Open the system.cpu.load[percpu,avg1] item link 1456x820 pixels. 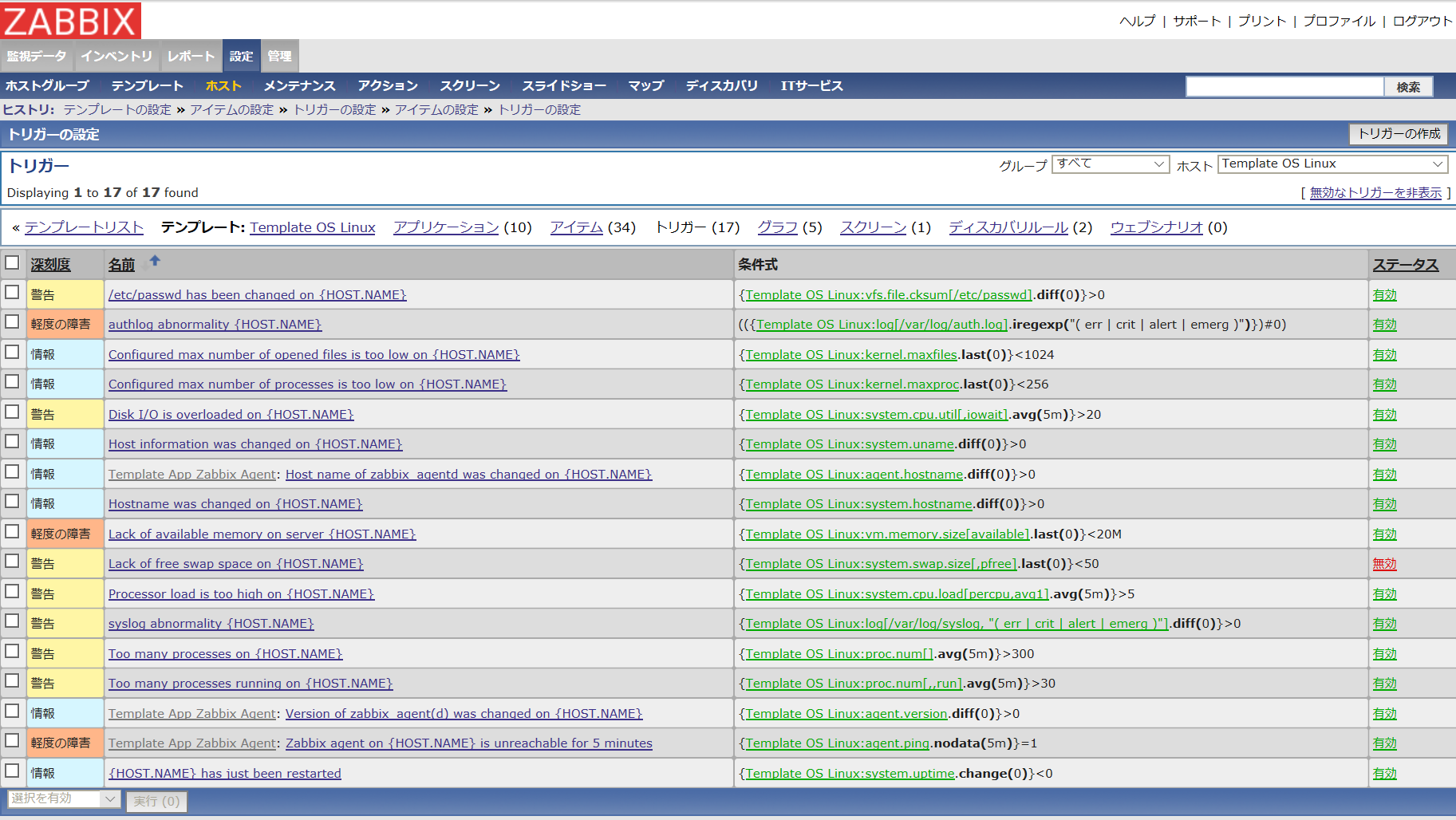tap(897, 594)
